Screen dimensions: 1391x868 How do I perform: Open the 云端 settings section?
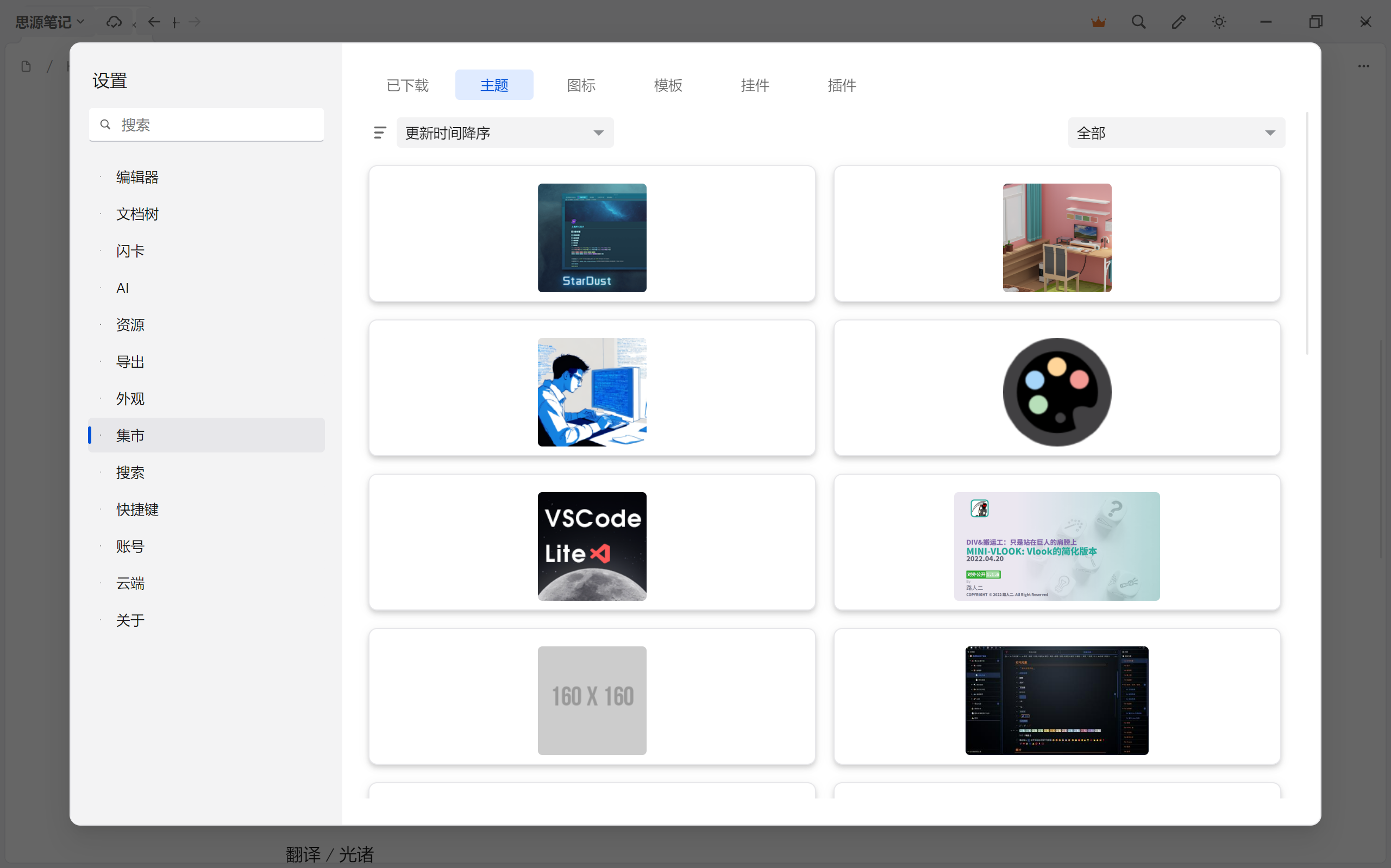click(x=130, y=583)
